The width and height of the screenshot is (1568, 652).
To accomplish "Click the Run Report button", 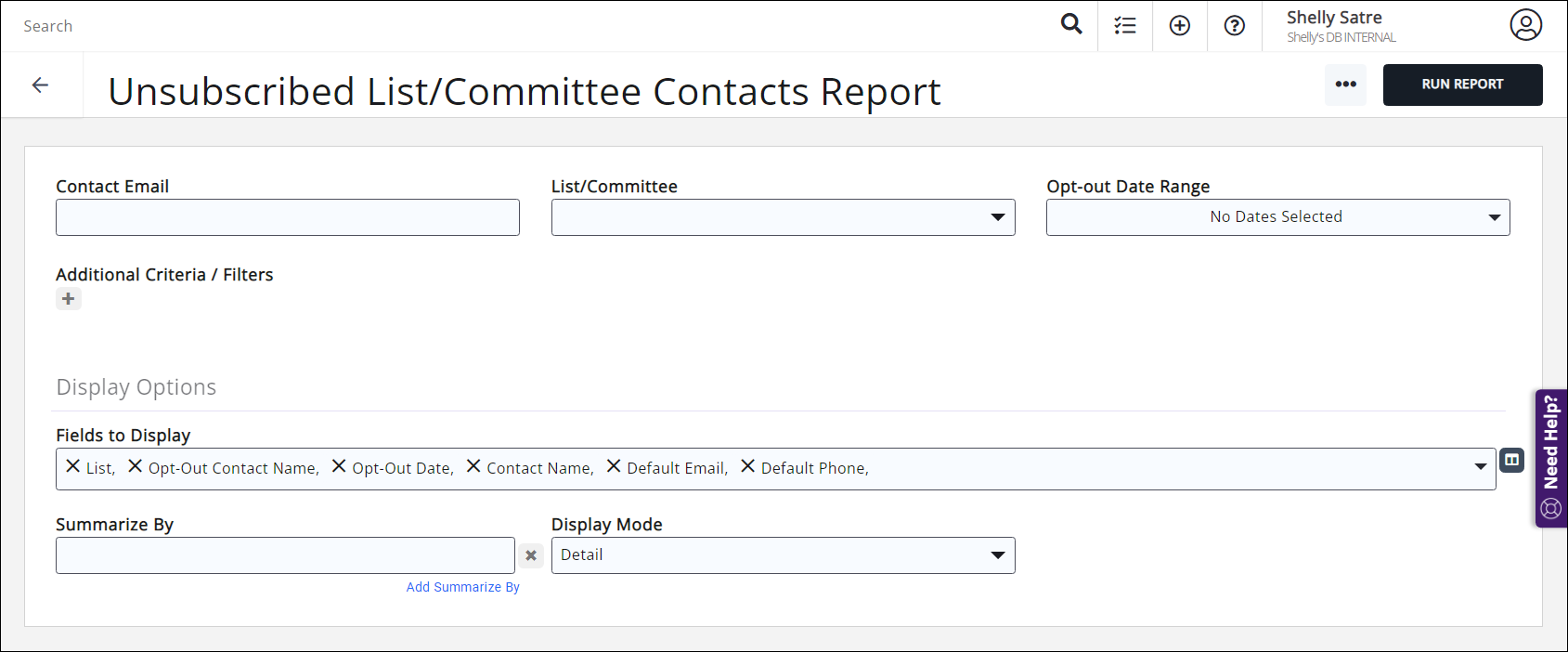I will click(1462, 85).
